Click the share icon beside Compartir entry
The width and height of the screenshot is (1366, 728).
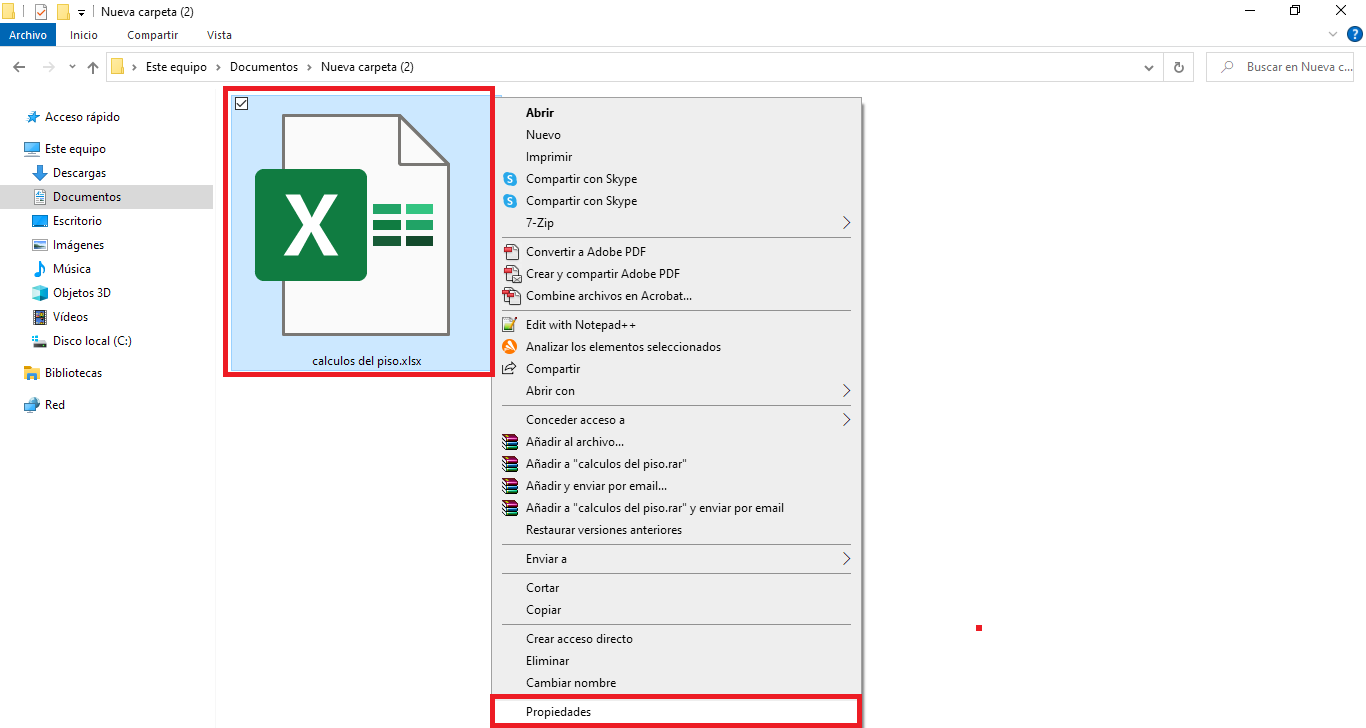(510, 369)
